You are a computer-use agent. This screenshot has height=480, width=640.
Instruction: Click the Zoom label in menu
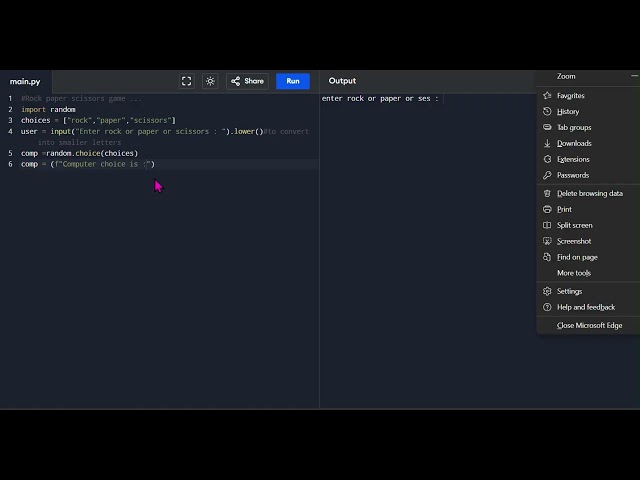tap(566, 76)
